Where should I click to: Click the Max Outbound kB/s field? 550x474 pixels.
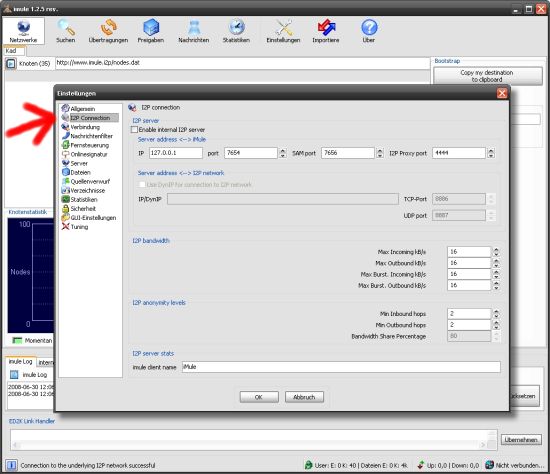pos(469,263)
